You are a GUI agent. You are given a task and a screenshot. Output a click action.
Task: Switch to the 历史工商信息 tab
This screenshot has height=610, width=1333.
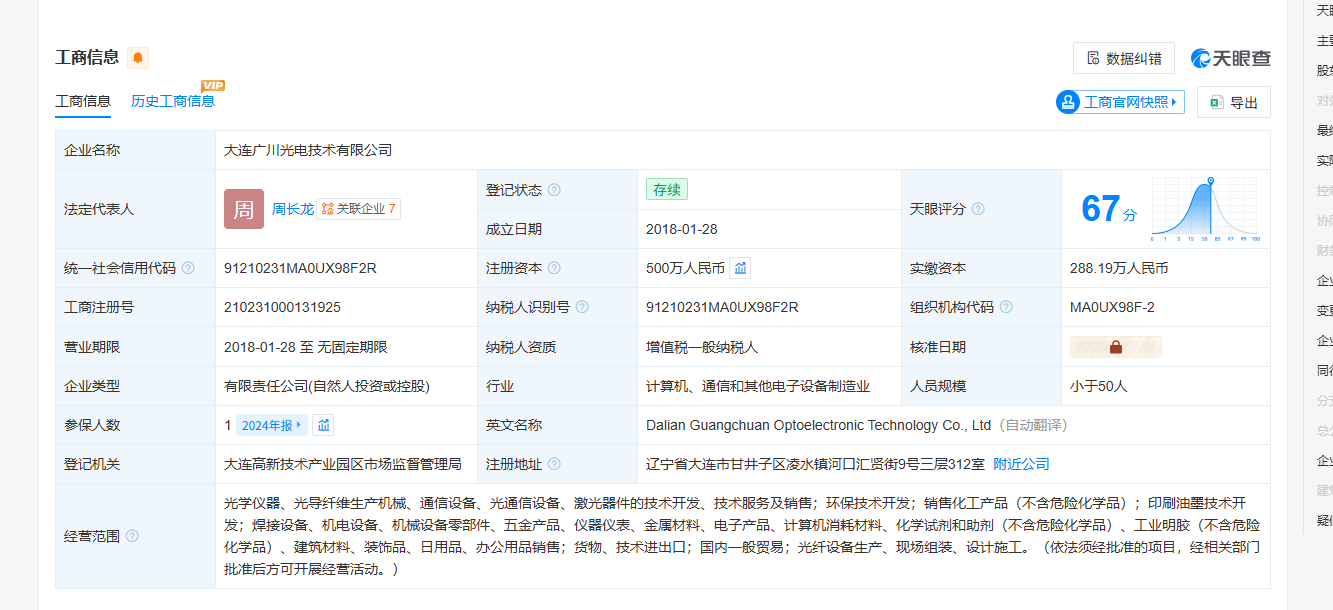[173, 101]
